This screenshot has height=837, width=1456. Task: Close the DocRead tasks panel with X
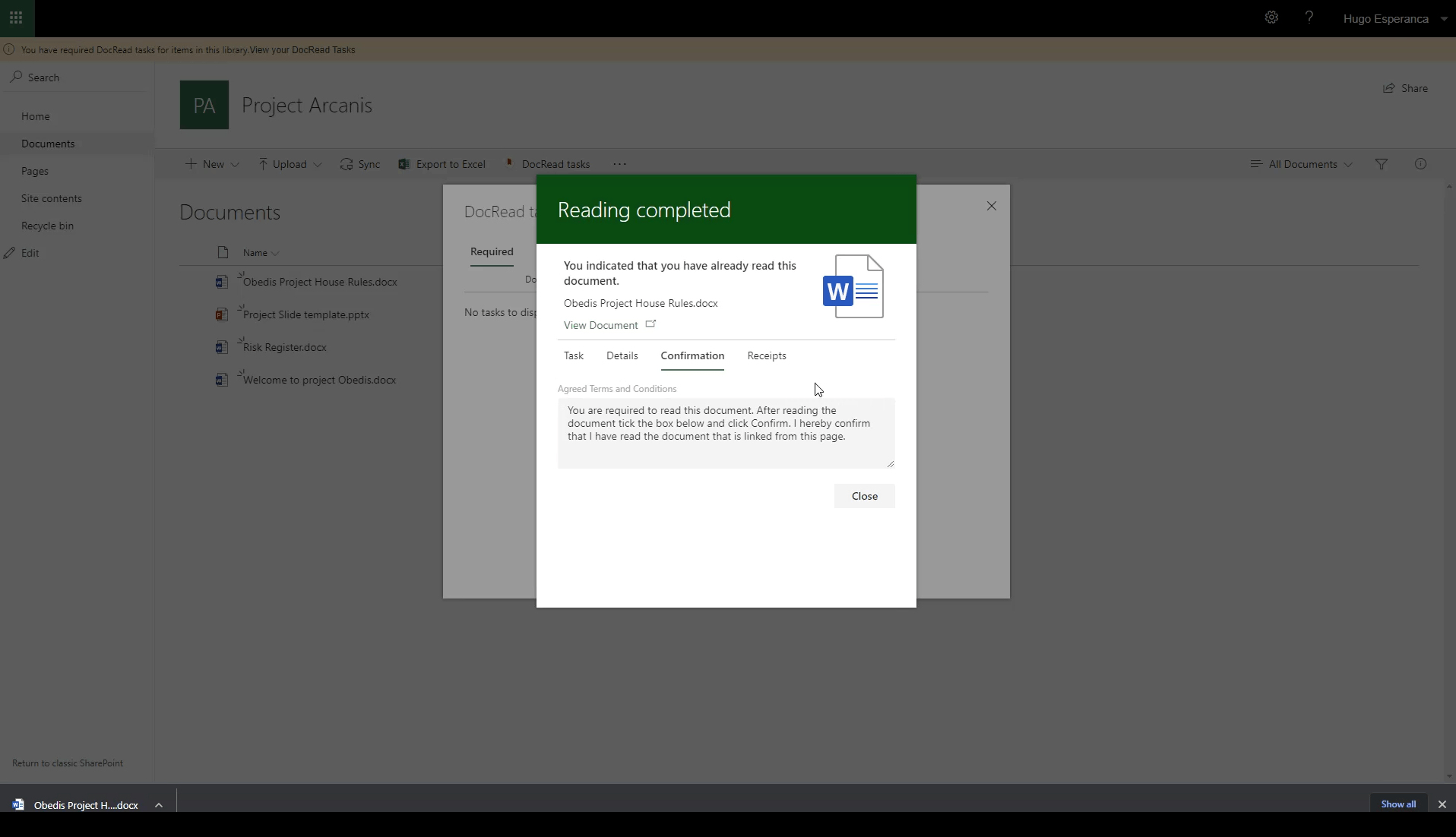(x=991, y=206)
